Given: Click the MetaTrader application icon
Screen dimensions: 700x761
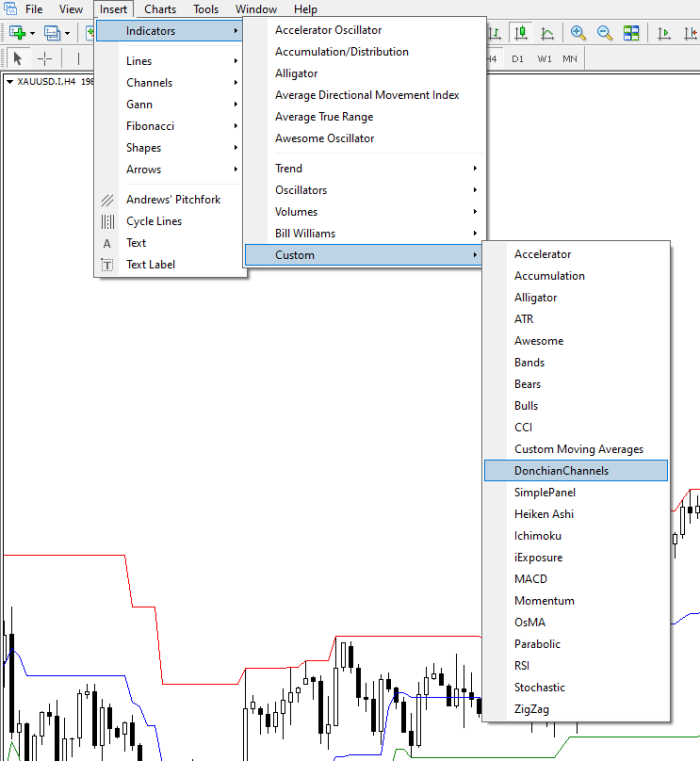Looking at the screenshot, I should pyautogui.click(x=10, y=8).
